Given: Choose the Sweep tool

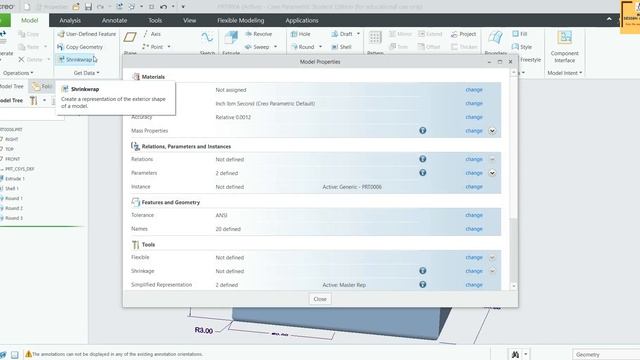Looking at the screenshot, I should point(257,47).
